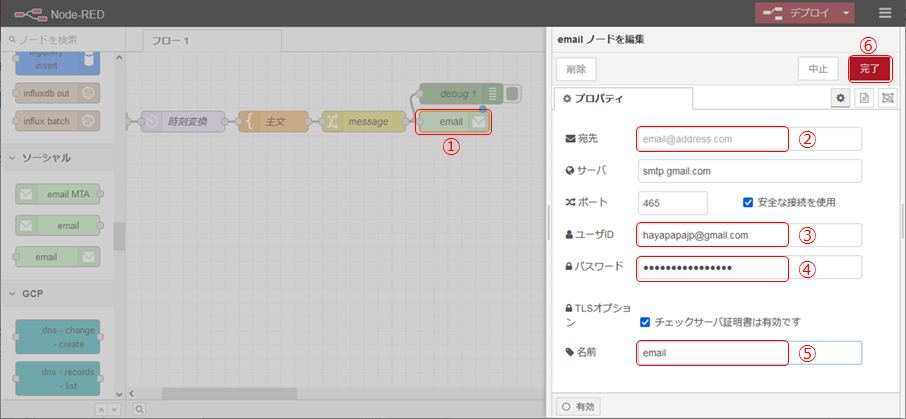Toggle チェックサーバ証明書 checkbox
This screenshot has height=419, width=906.
pos(645,322)
